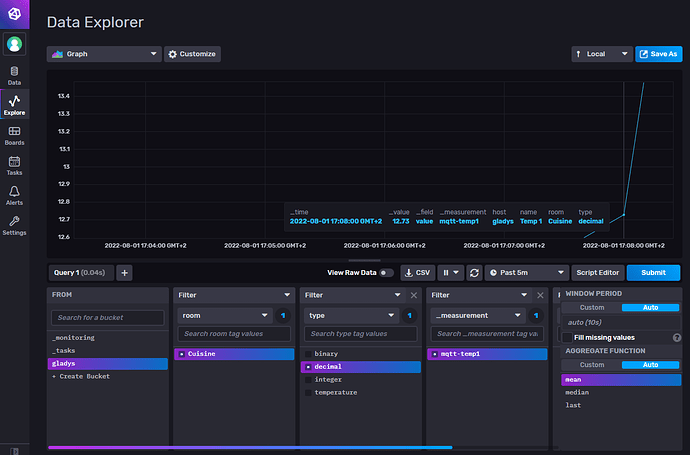690x455 pixels.
Task: Go to Boards in sidebar
Action: tap(14, 135)
